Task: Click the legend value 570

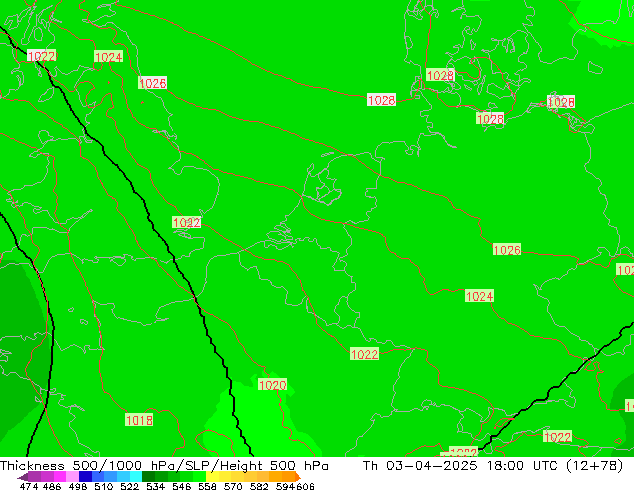Action: [x=233, y=486]
